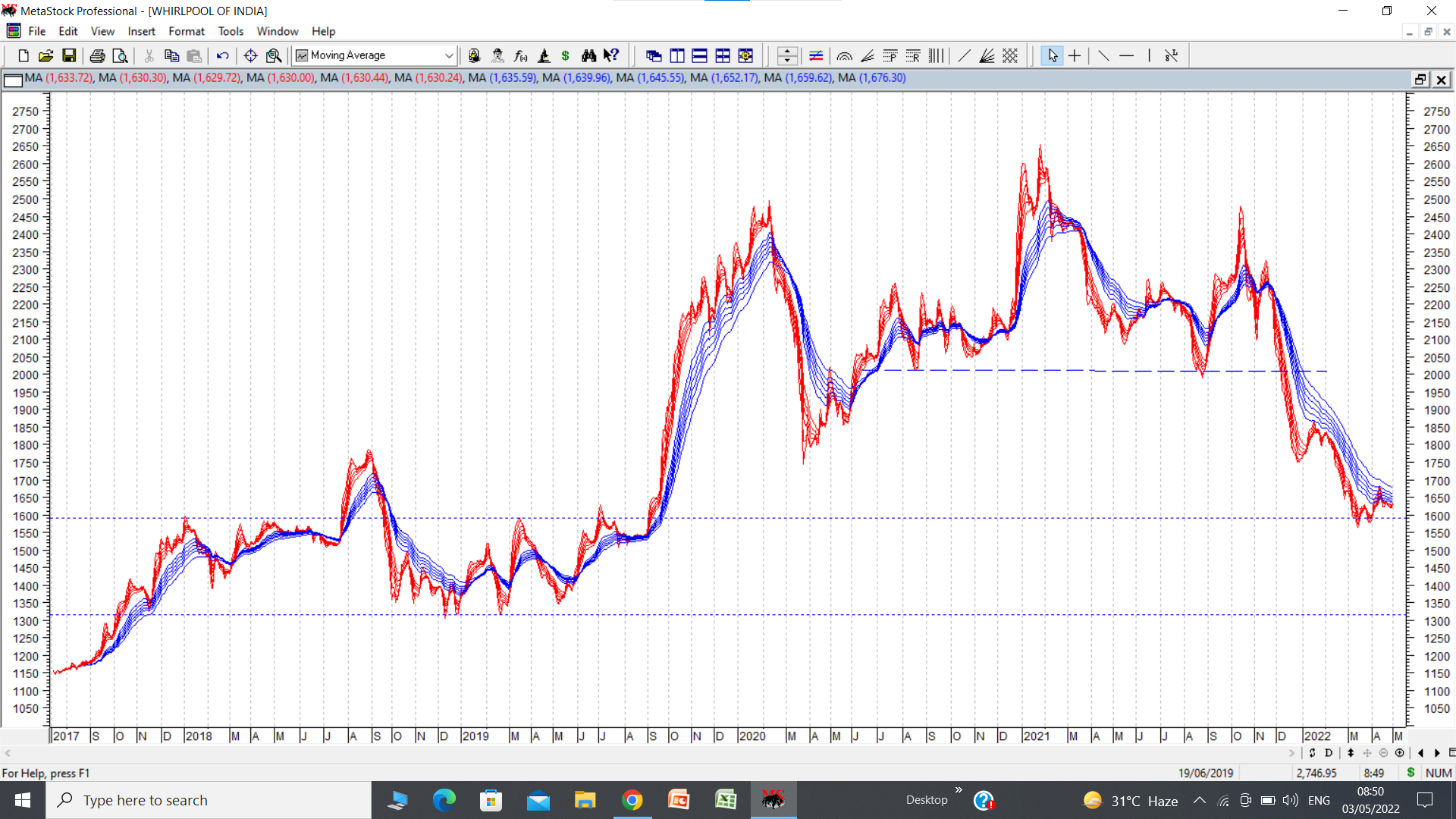Viewport: 1456px width, 819px height.
Task: Open Google Chrome from the taskbar
Action: [632, 800]
